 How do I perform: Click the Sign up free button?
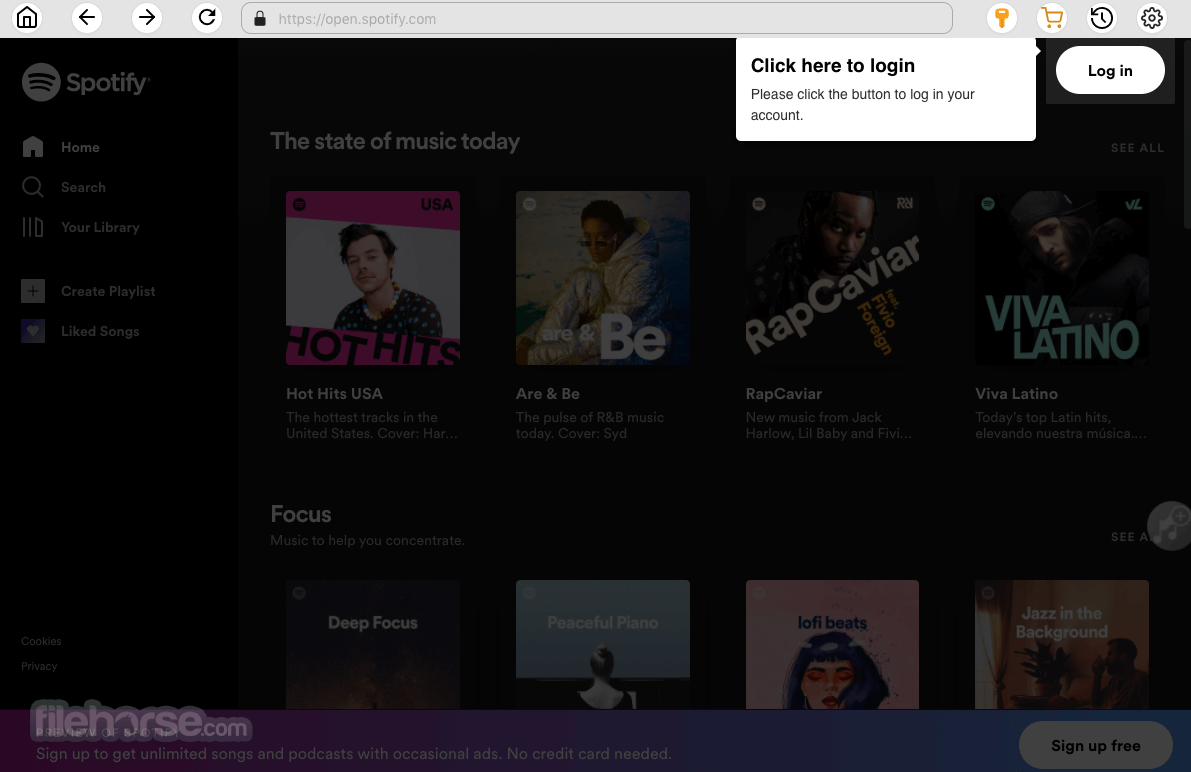point(1095,745)
